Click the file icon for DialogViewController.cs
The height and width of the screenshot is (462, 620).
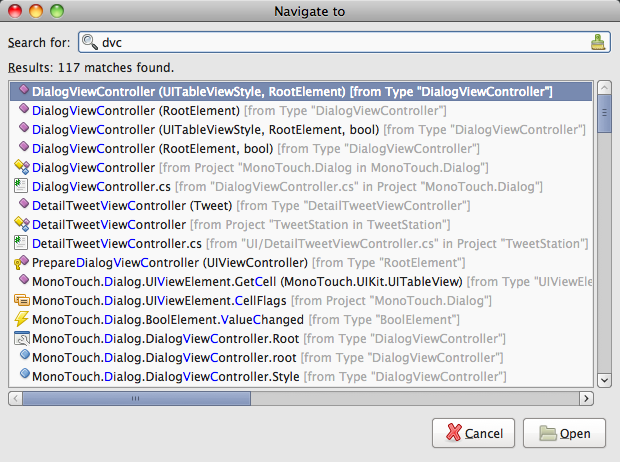pyautogui.click(x=21, y=186)
